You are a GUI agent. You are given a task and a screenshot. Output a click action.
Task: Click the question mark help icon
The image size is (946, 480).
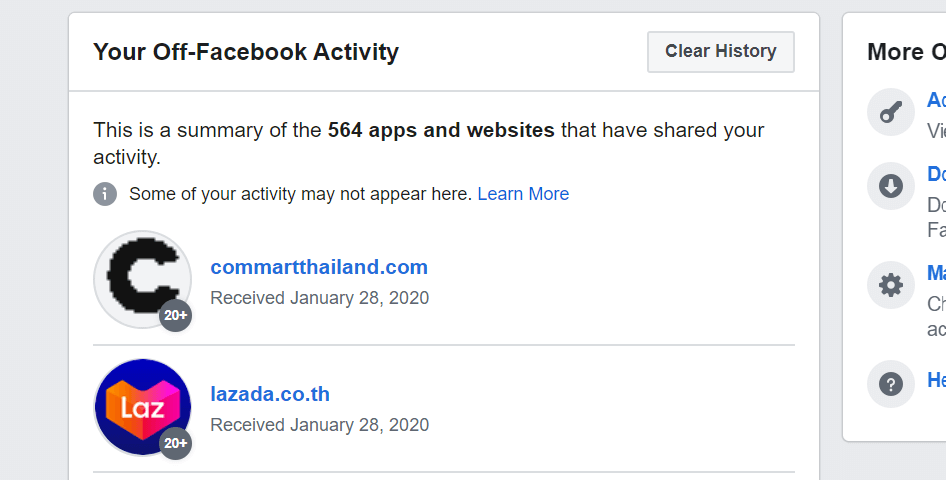[891, 384]
